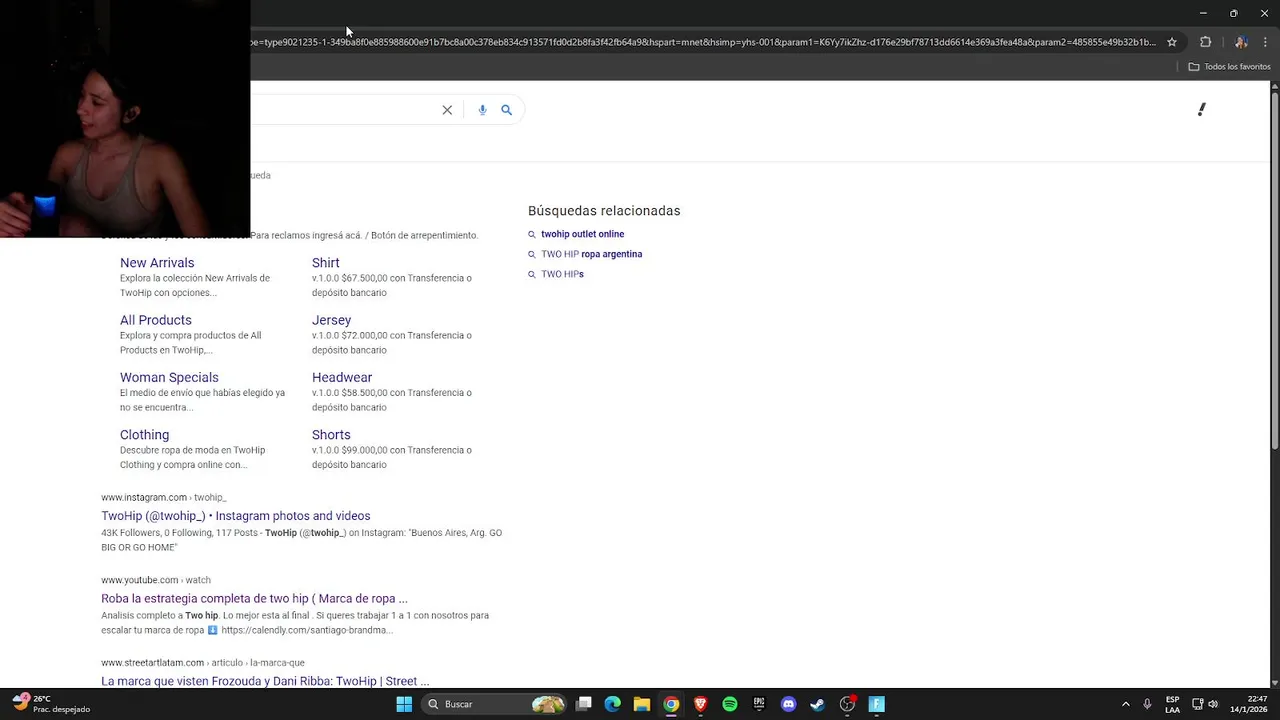Switch to Google Chrome in the taskbar

671,704
